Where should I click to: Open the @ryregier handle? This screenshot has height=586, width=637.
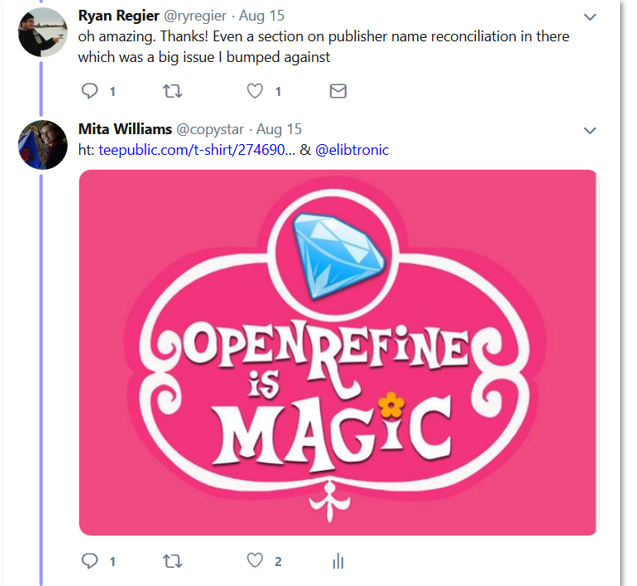pos(195,16)
